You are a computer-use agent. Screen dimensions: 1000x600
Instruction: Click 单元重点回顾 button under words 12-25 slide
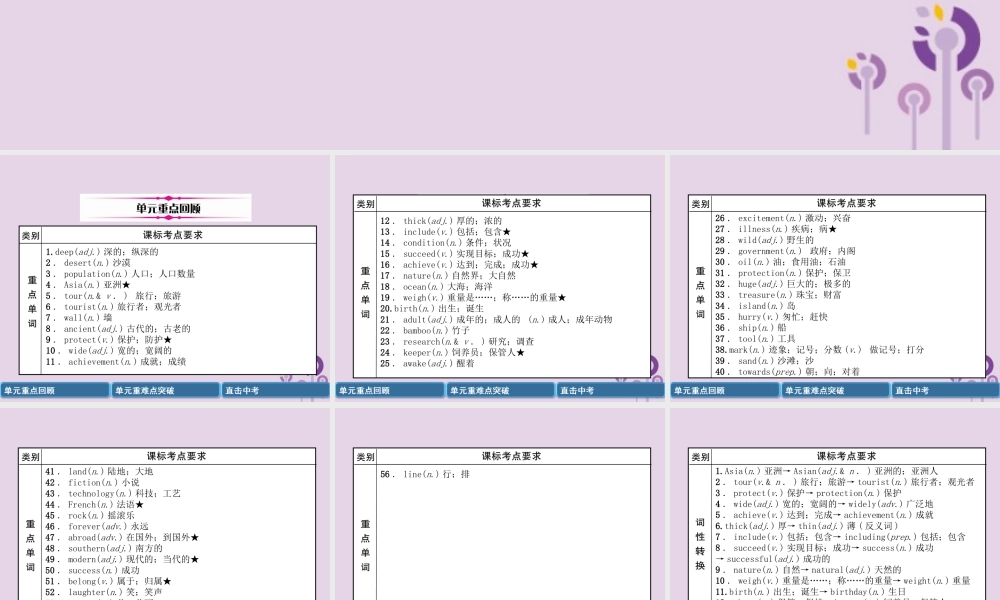coord(390,391)
